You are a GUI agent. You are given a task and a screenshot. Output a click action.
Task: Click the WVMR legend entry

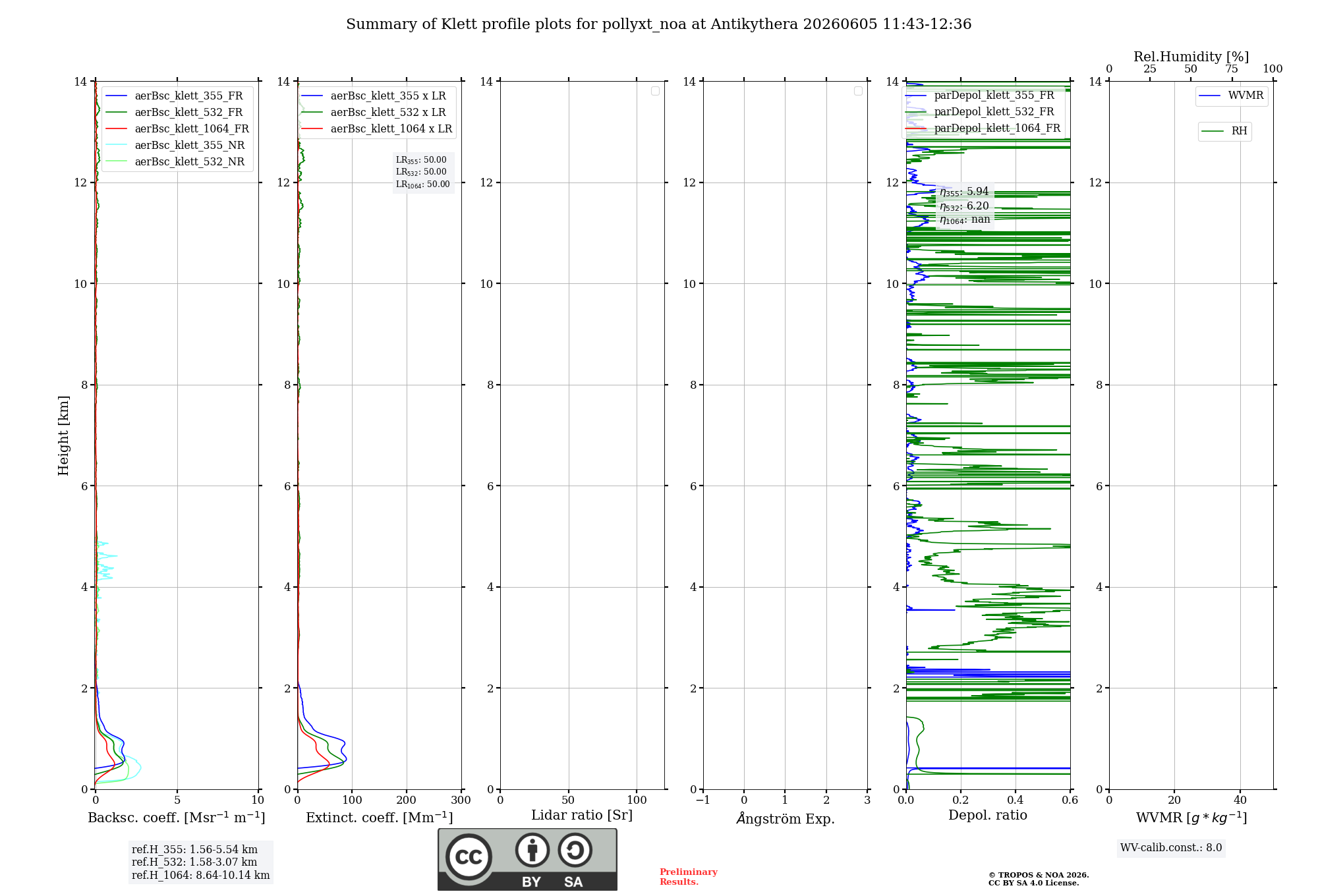(x=1232, y=96)
